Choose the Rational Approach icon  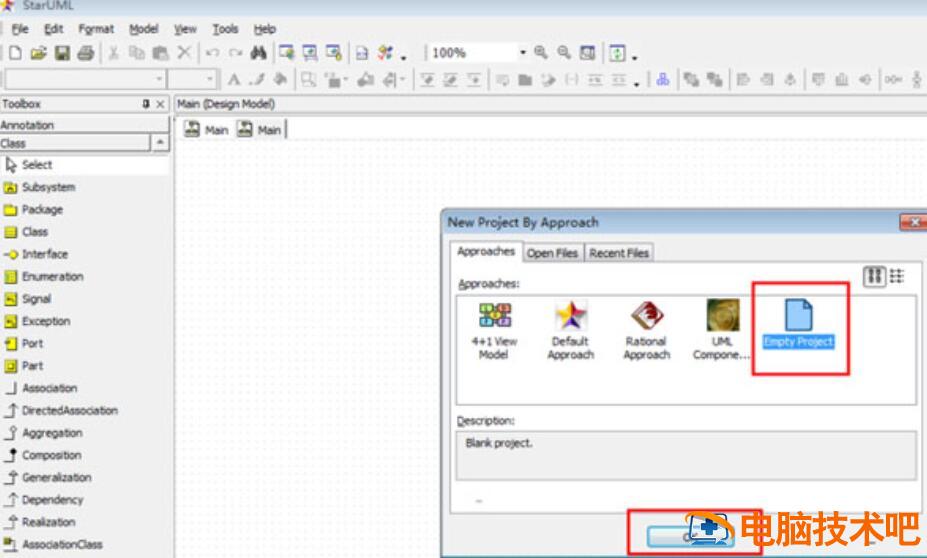pos(647,330)
